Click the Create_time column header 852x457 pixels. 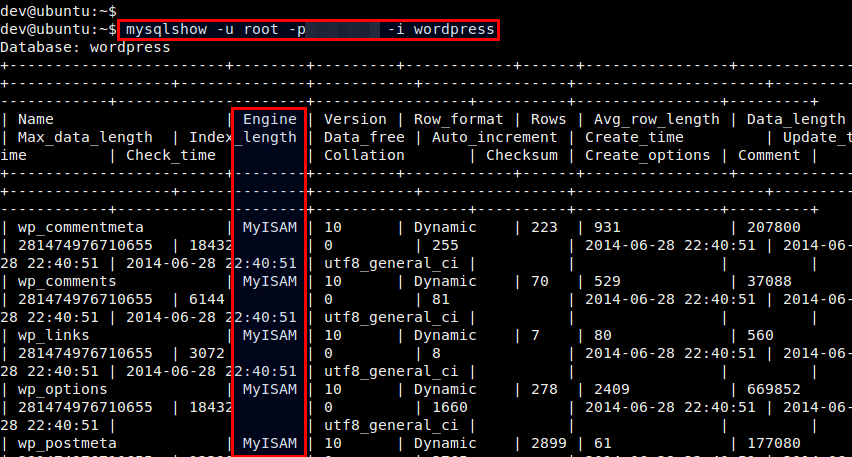(x=634, y=137)
